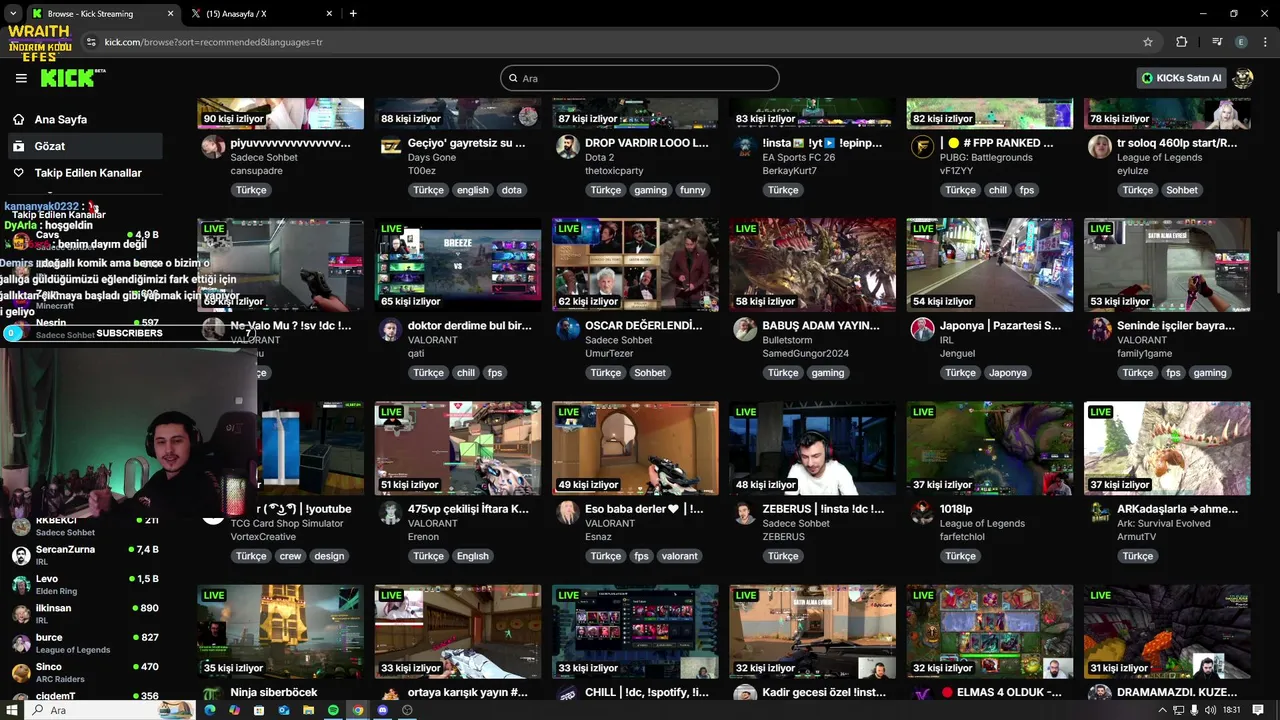Viewport: 1280px width, 720px height.
Task: Open Japonya Pazartesi stream thumbnail
Action: pos(990,265)
